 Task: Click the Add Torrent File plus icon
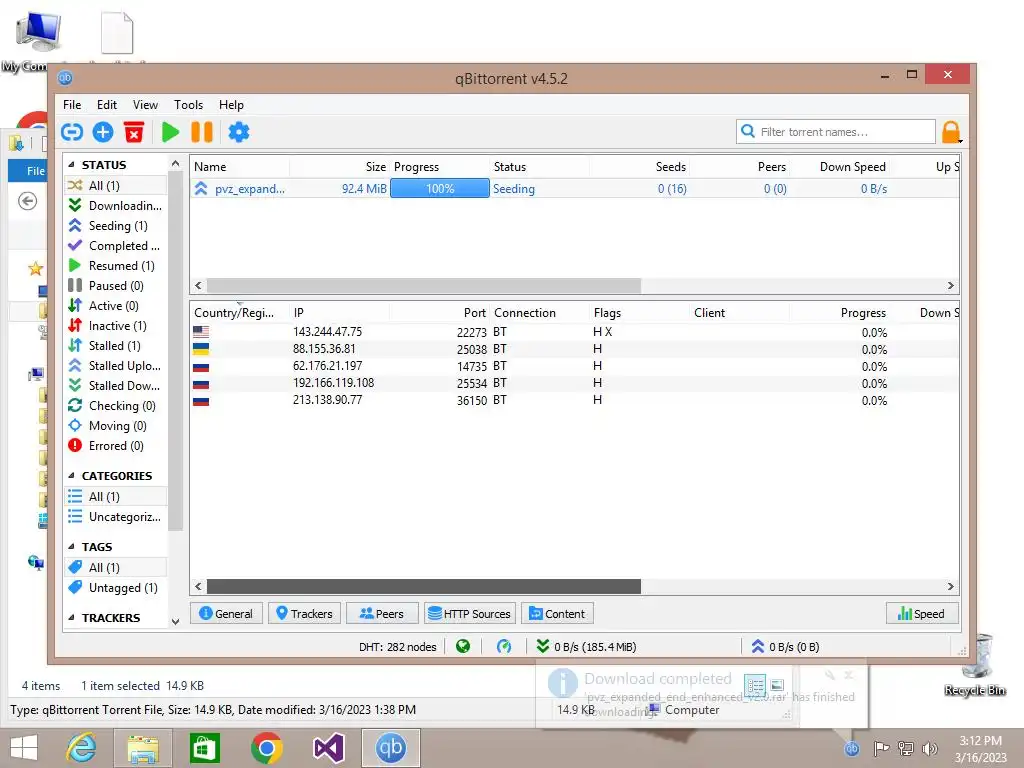click(x=103, y=132)
